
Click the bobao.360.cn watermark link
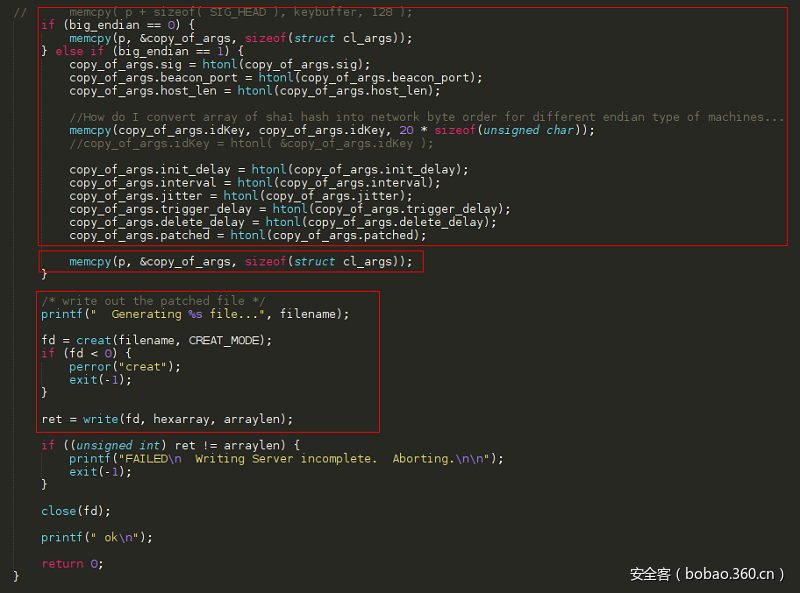click(722, 575)
